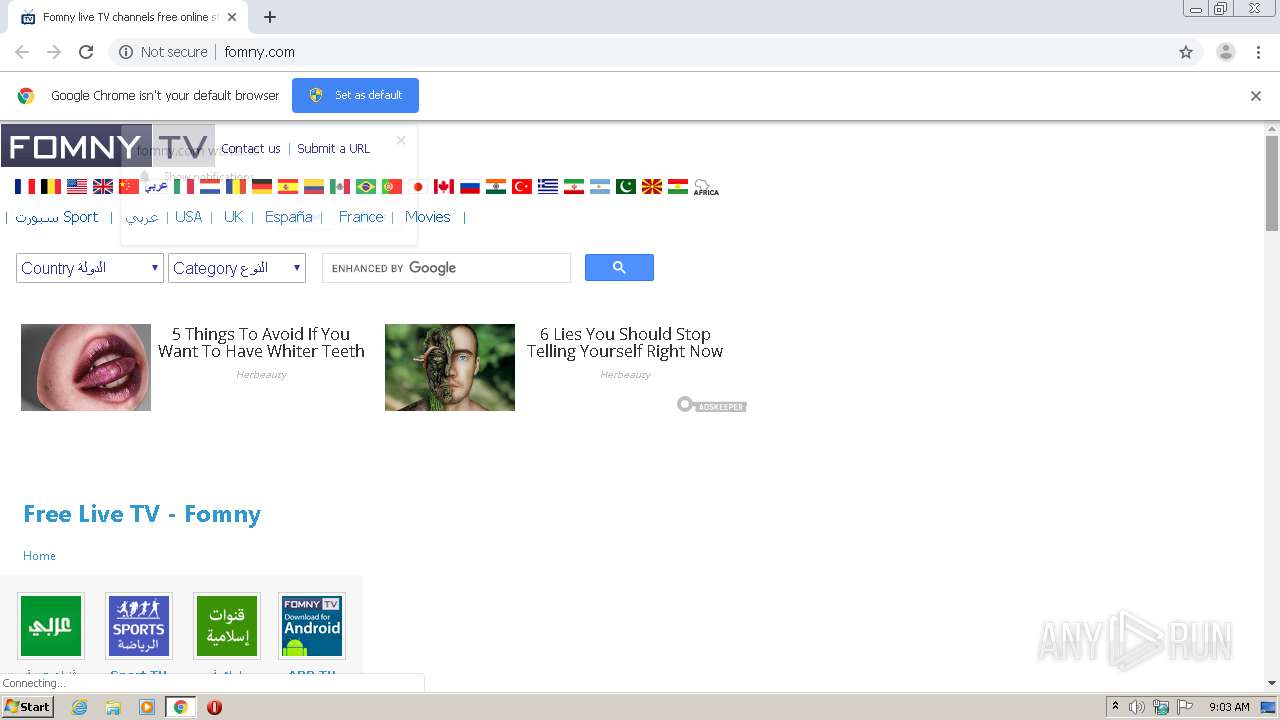Click the North Macedonia flag icon
This screenshot has width=1280, height=720.
click(x=652, y=186)
